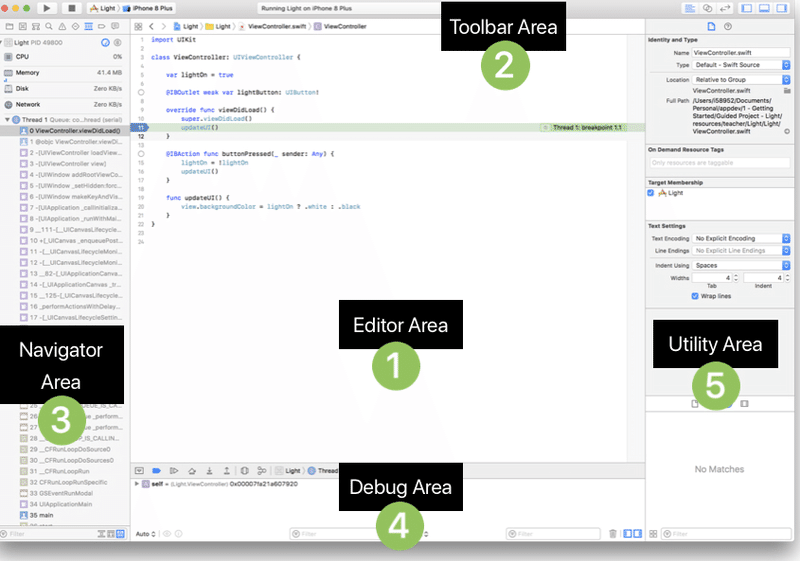Open the Line Endings dropdown
The height and width of the screenshot is (561, 800).
tap(741, 251)
